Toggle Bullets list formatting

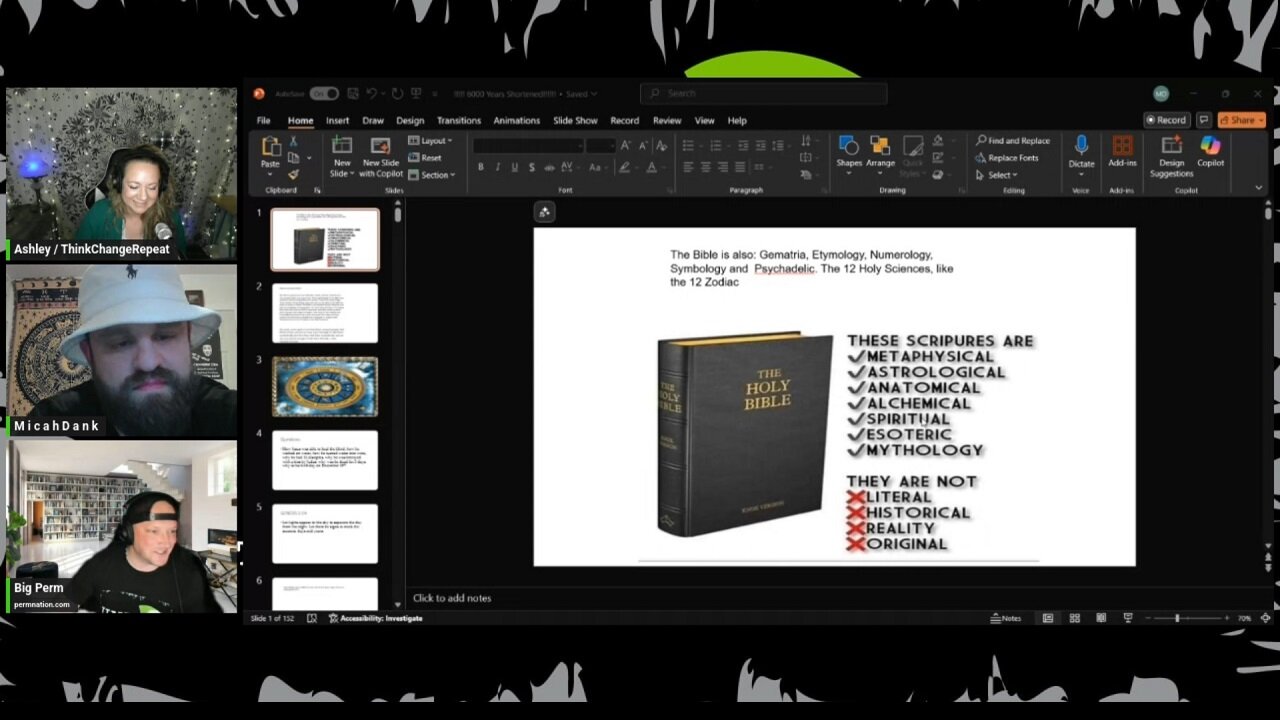[x=690, y=146]
